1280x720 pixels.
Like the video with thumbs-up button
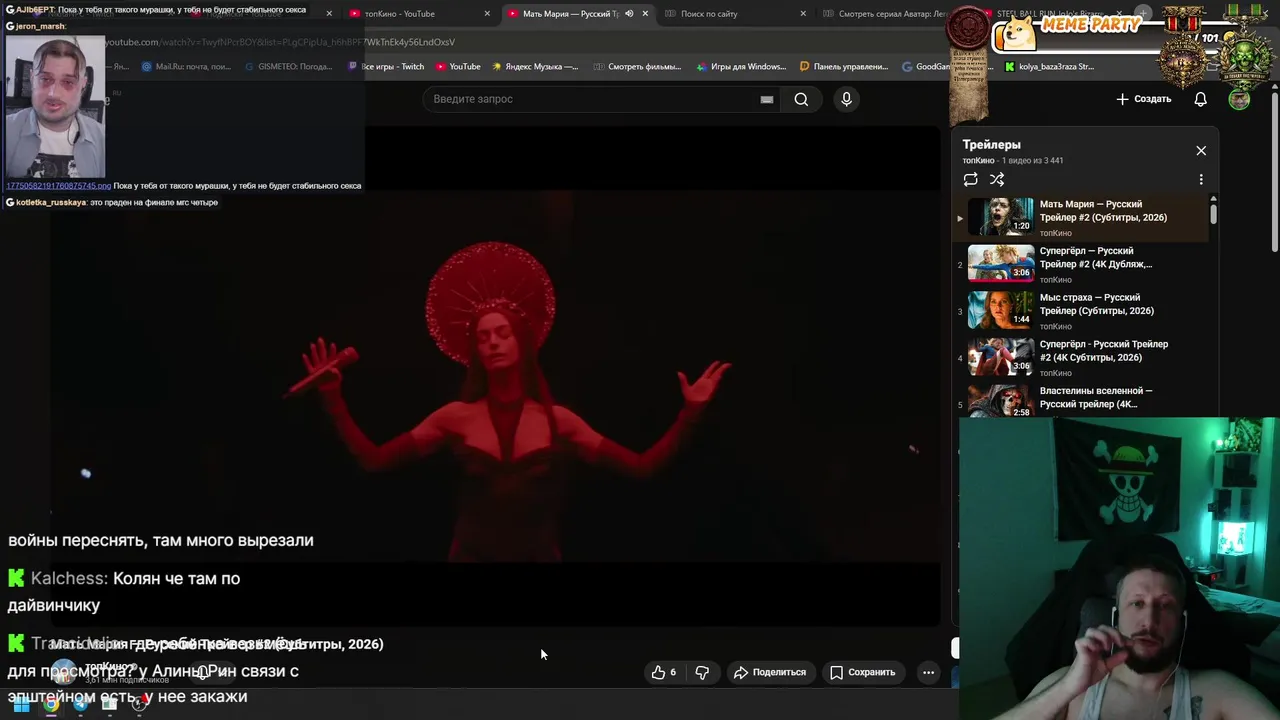(664, 672)
